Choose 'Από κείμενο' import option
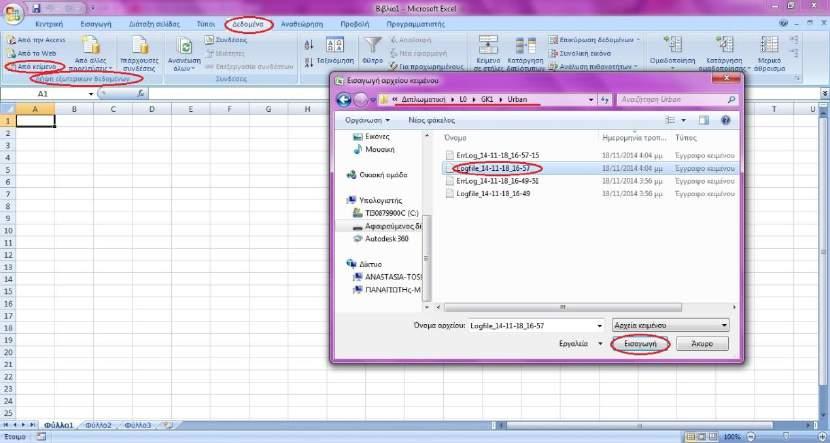830x443 pixels. (x=34, y=67)
